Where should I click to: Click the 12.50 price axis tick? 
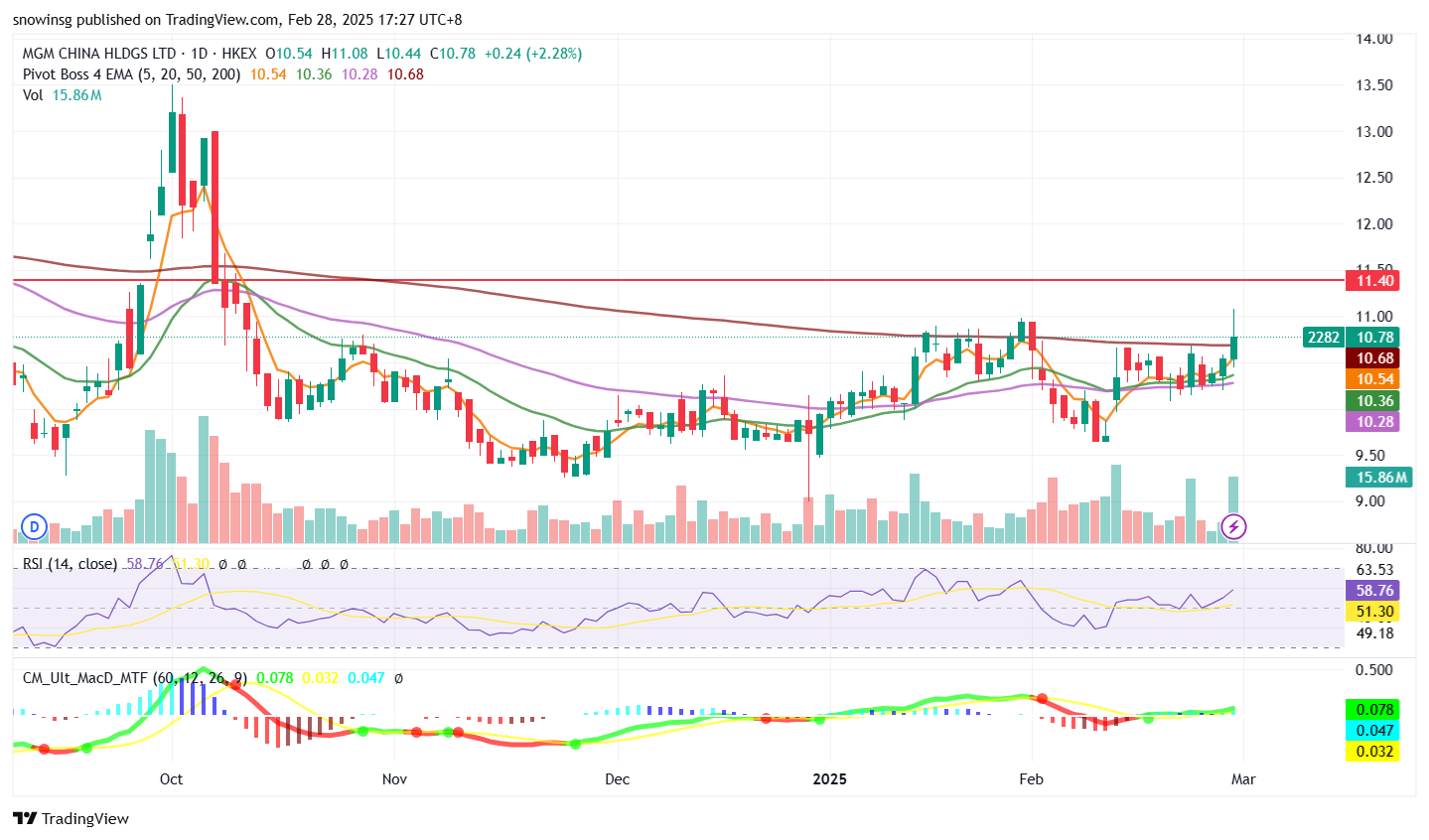click(x=1374, y=178)
